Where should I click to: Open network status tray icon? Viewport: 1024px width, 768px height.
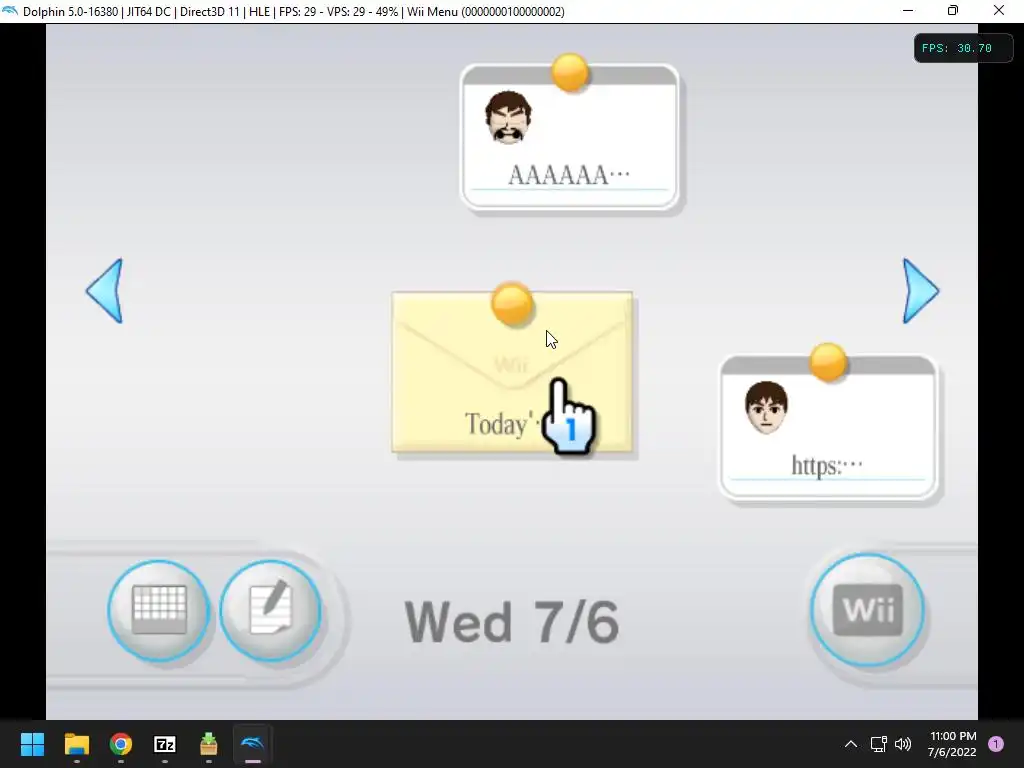(x=878, y=744)
